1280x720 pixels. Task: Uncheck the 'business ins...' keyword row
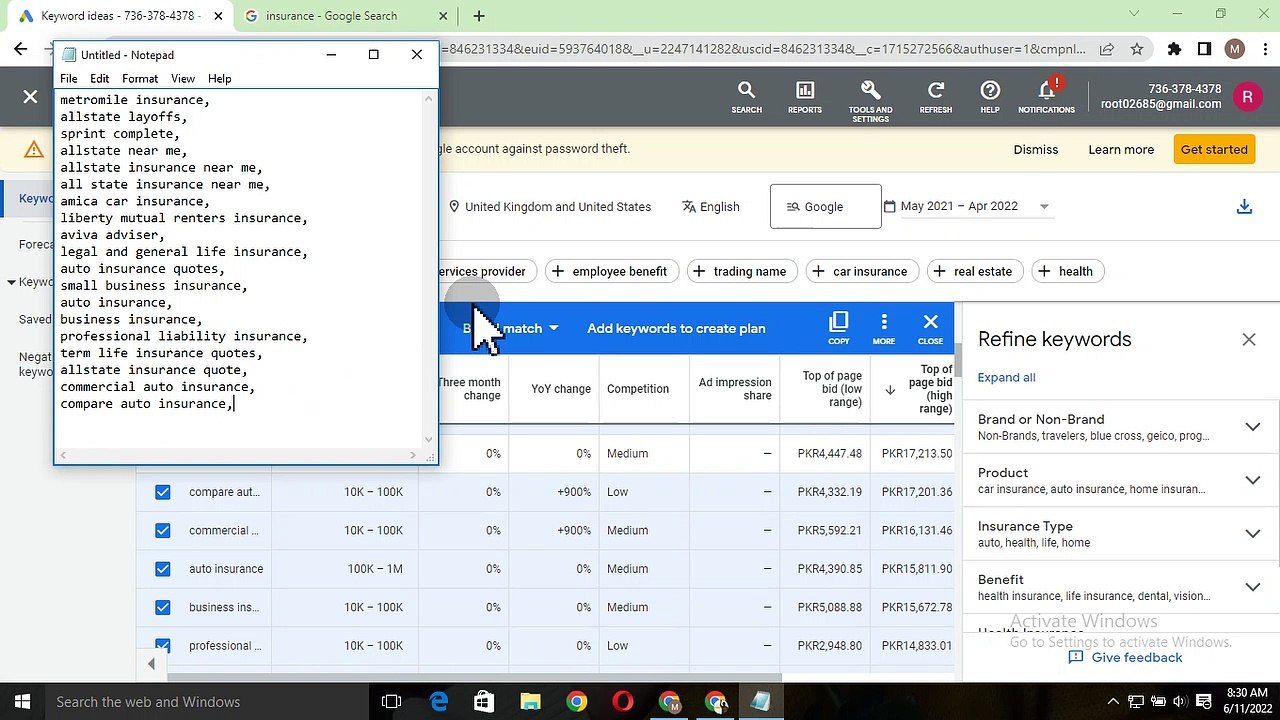[163, 607]
